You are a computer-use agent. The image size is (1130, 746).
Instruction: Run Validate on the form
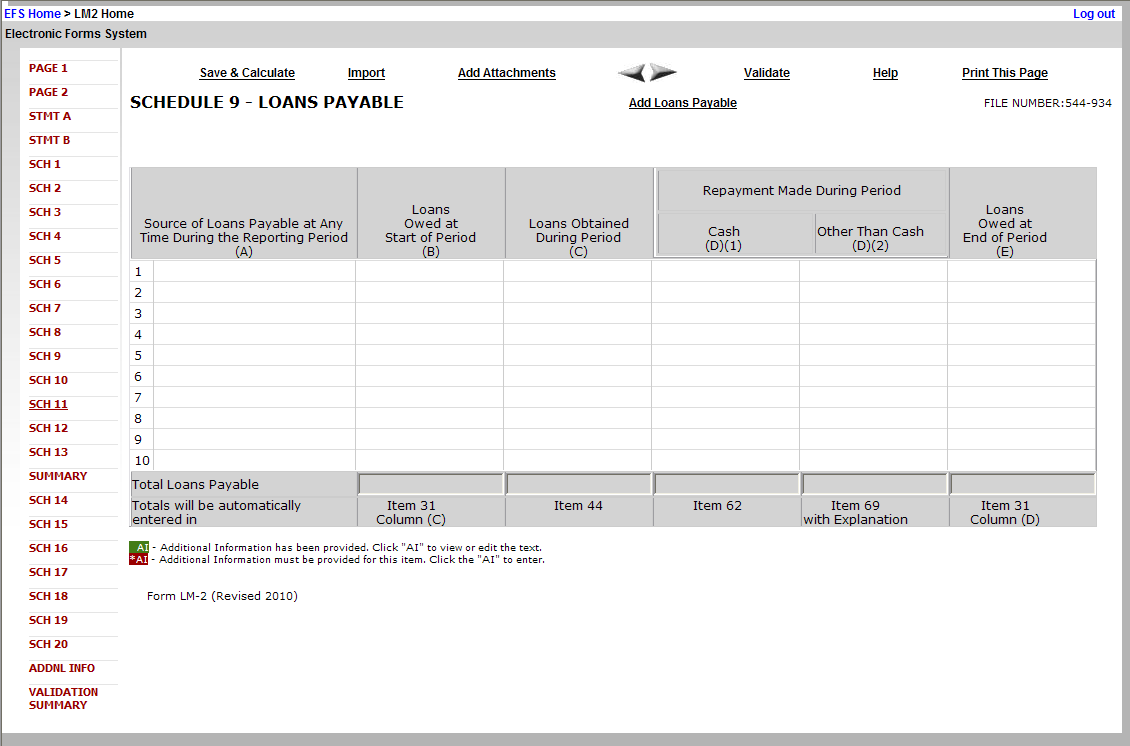767,73
